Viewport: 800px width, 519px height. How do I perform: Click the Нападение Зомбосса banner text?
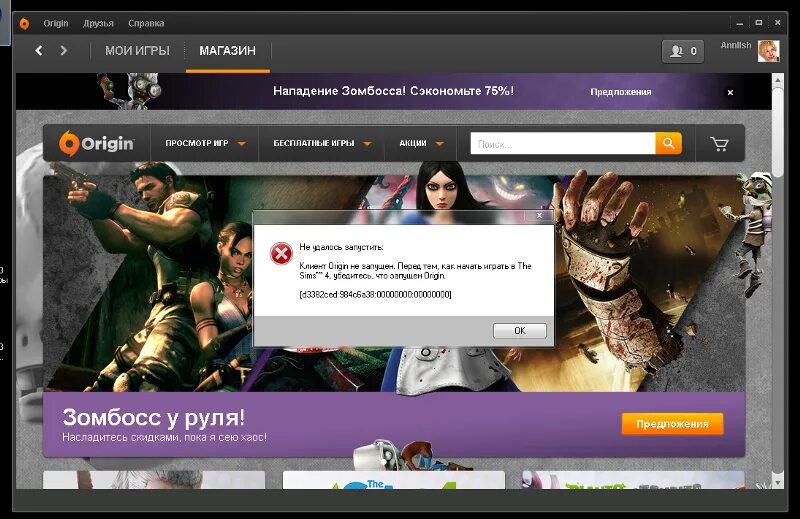click(x=393, y=91)
